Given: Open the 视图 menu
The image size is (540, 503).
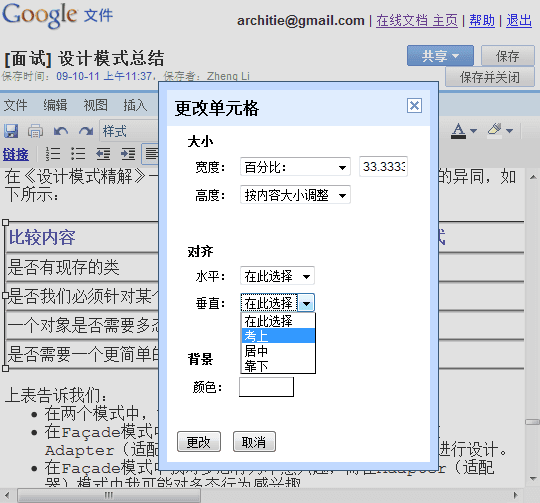Looking at the screenshot, I should coord(95,105).
